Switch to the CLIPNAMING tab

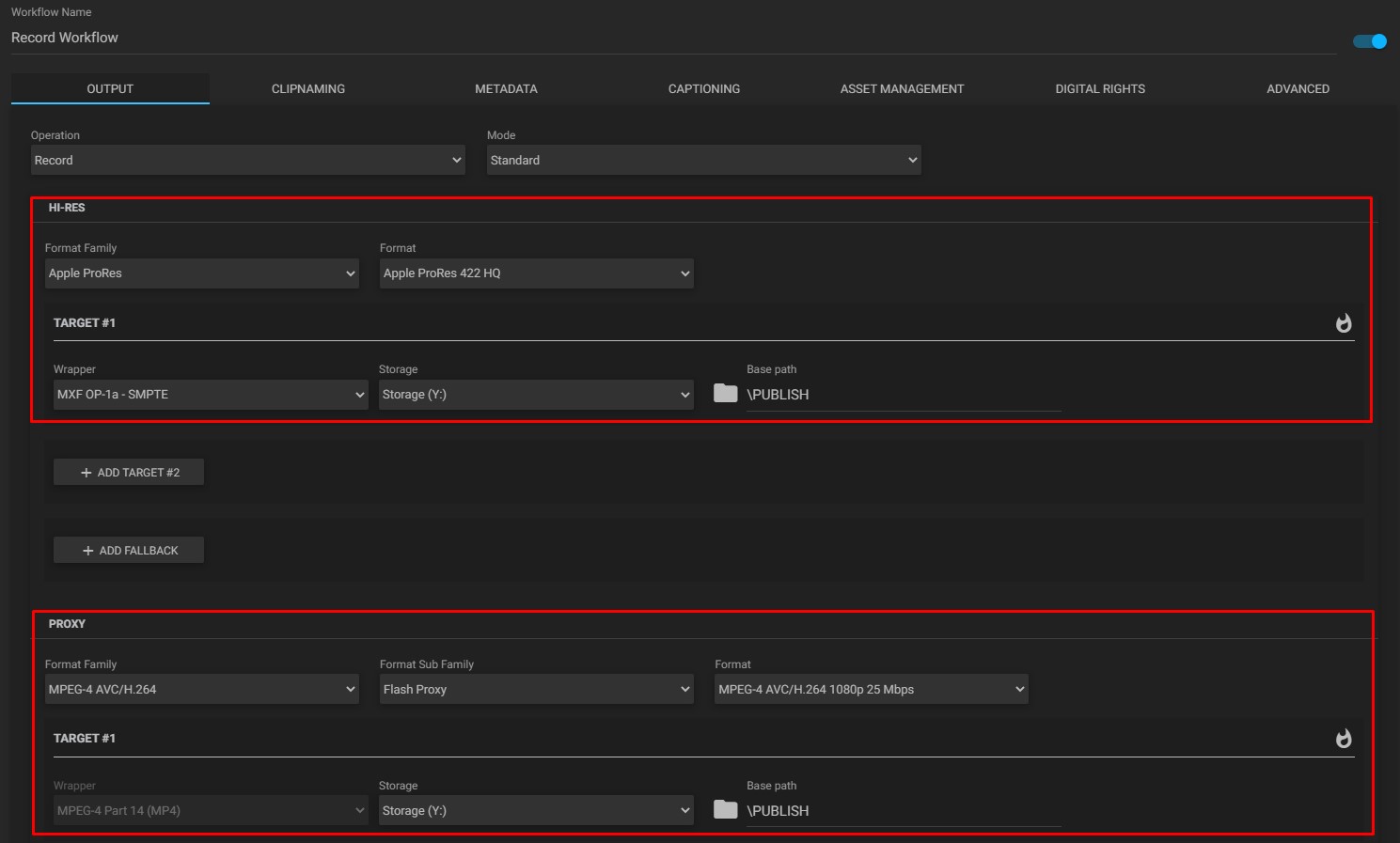click(307, 88)
